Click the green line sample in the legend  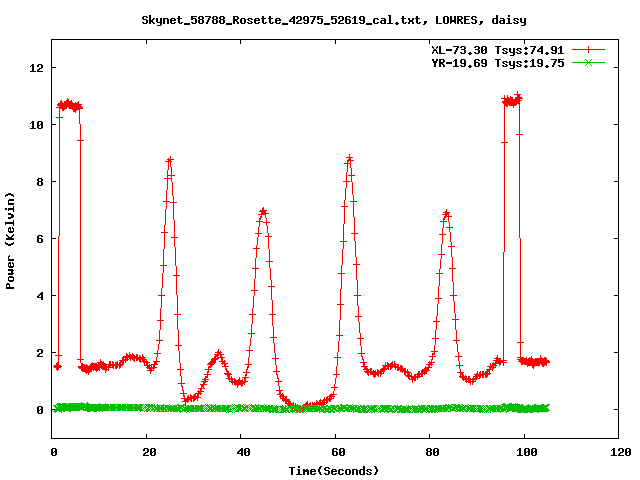pyautogui.click(x=588, y=62)
